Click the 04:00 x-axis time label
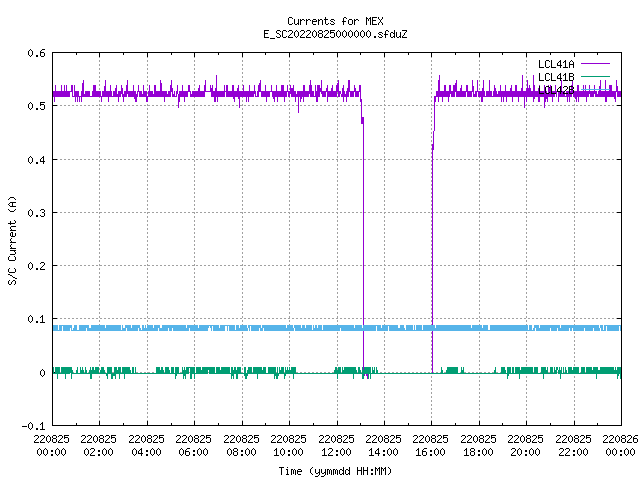This screenshot has width=640, height=480. click(x=146, y=452)
